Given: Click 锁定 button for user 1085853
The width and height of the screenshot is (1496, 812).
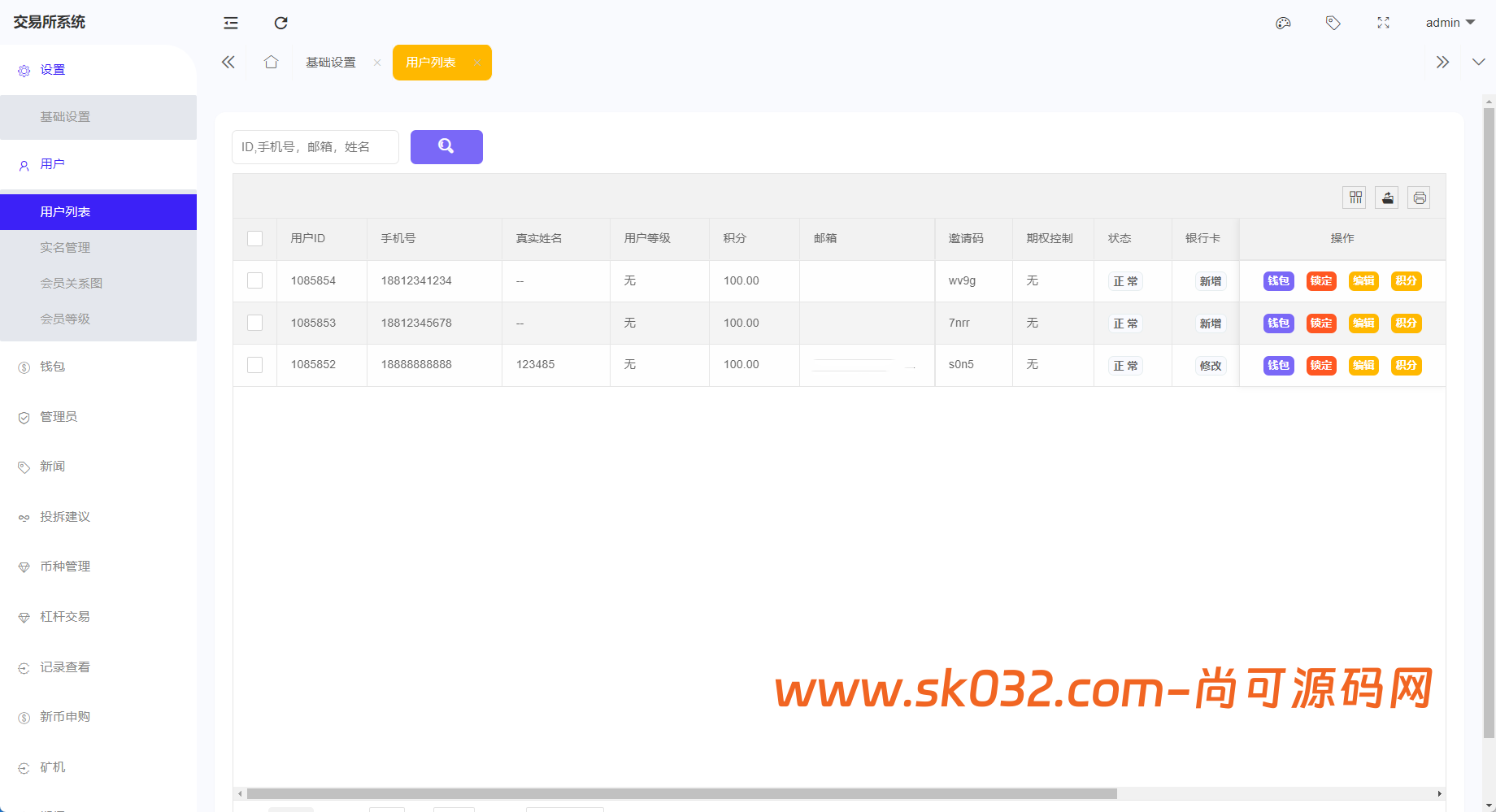Looking at the screenshot, I should point(1320,323).
